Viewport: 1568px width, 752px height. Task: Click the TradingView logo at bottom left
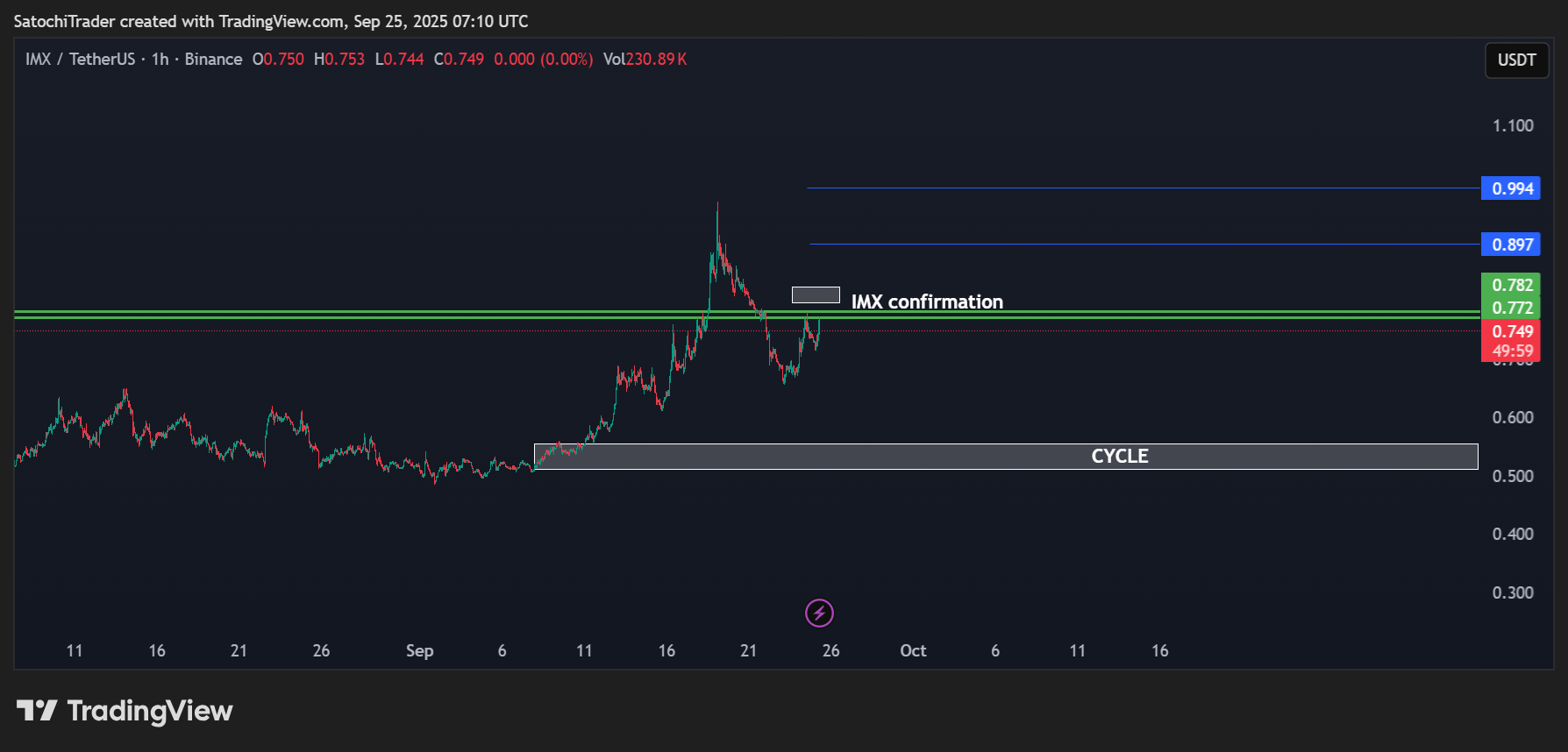[x=125, y=711]
